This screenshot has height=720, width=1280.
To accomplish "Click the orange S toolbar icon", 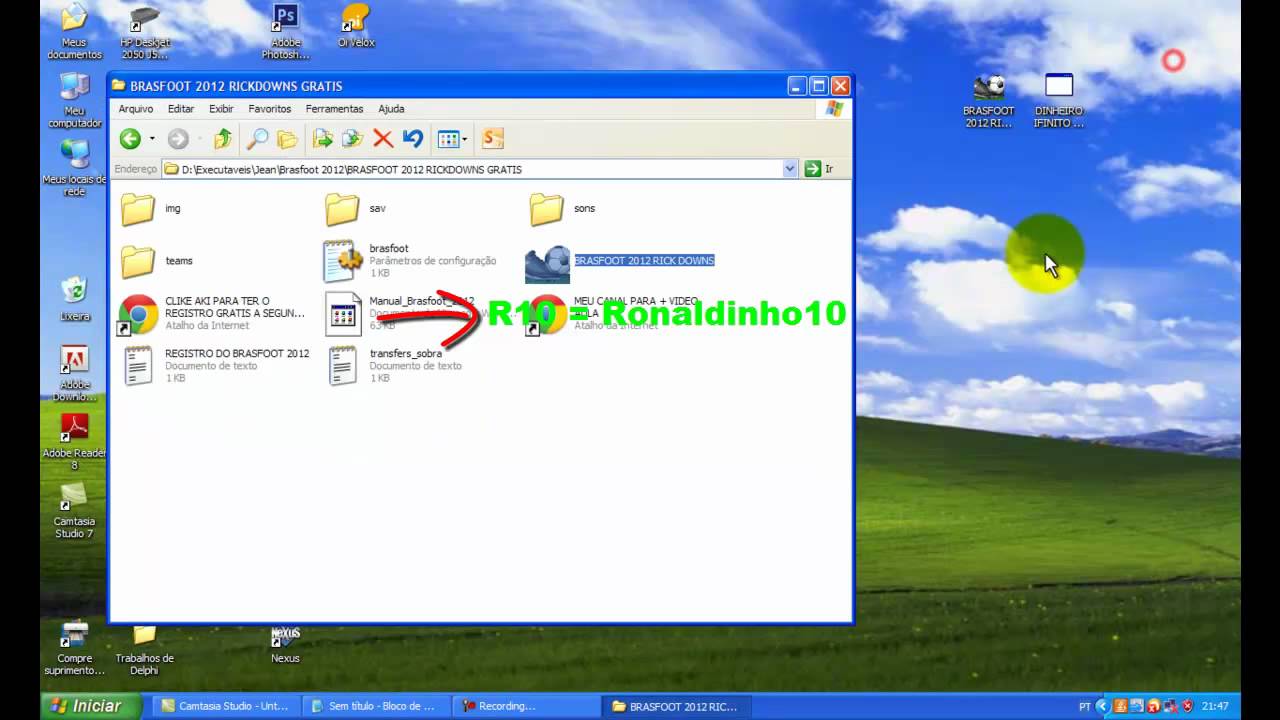I will (492, 139).
